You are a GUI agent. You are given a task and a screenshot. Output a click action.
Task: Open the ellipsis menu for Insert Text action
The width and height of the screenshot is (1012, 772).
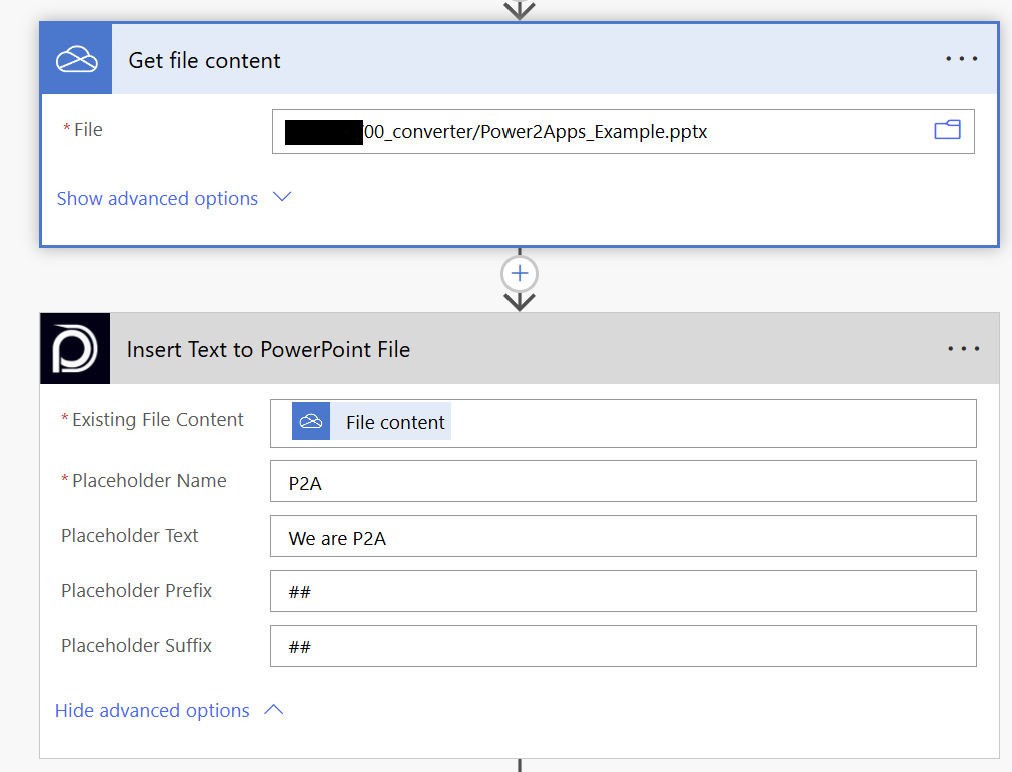coord(963,349)
